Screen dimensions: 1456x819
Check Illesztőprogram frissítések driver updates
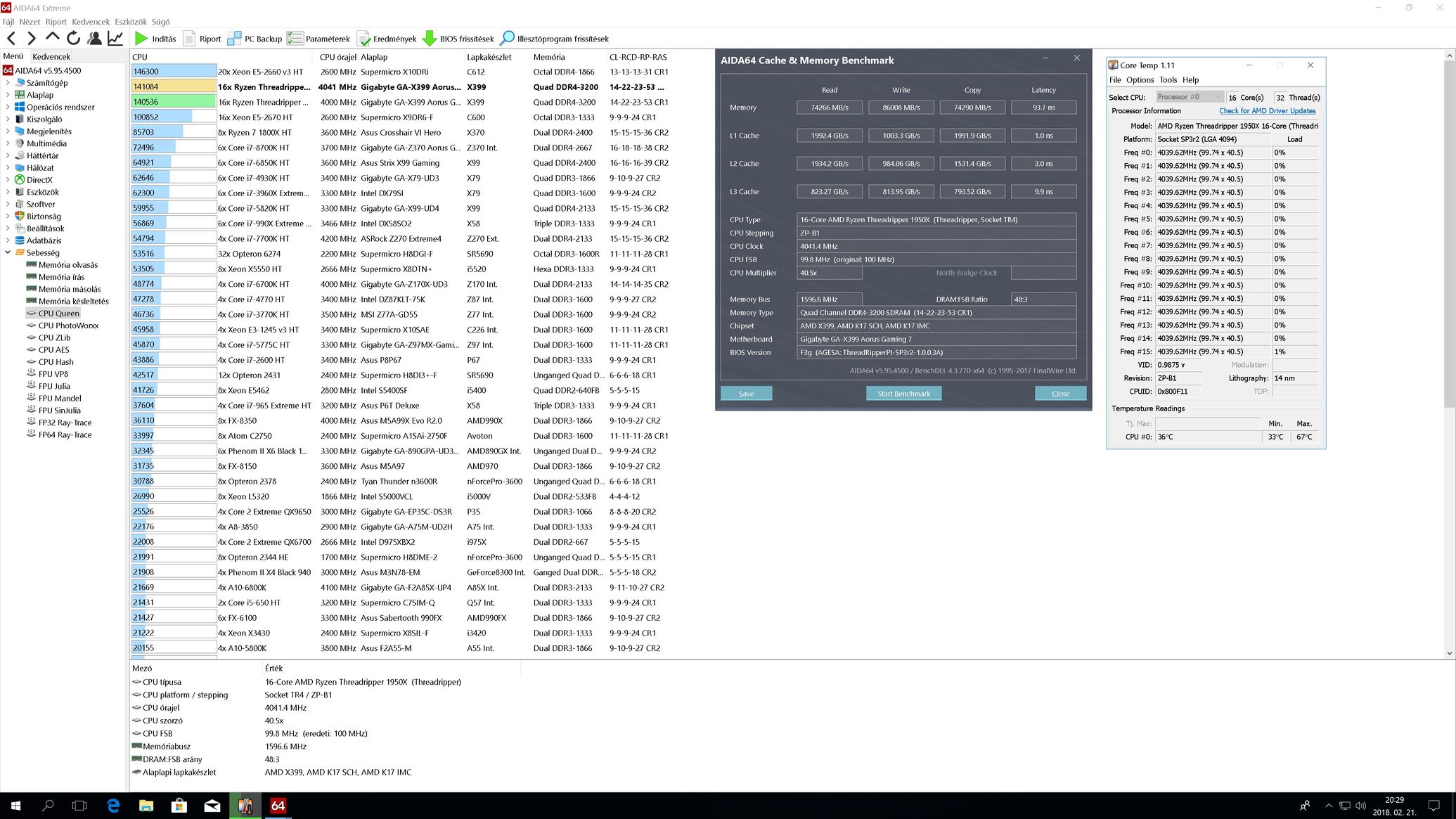click(554, 39)
